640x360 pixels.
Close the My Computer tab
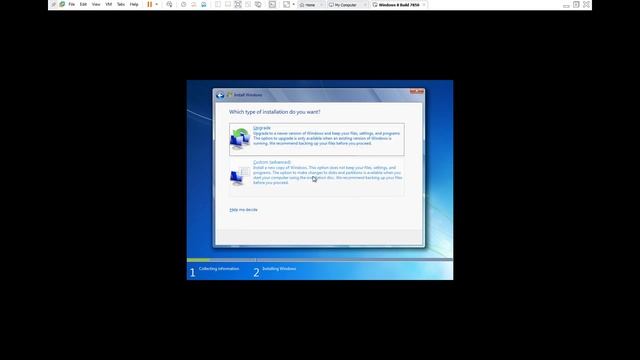tap(364, 5)
